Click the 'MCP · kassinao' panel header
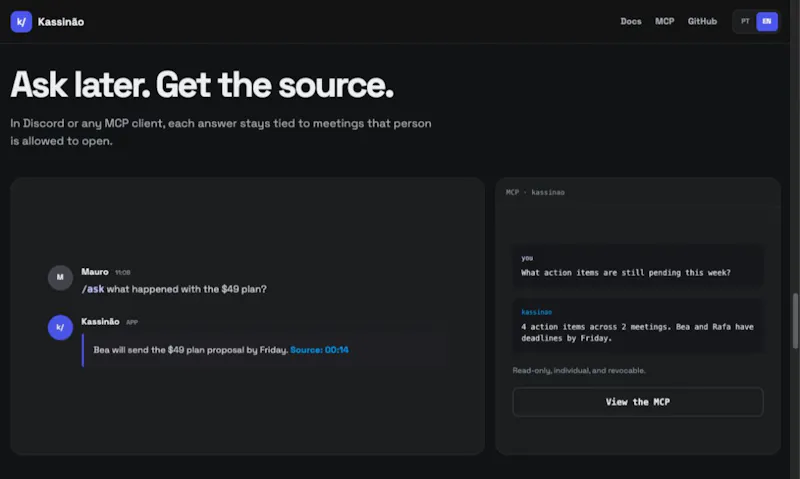Viewport: 800px width, 479px height. click(x=535, y=192)
